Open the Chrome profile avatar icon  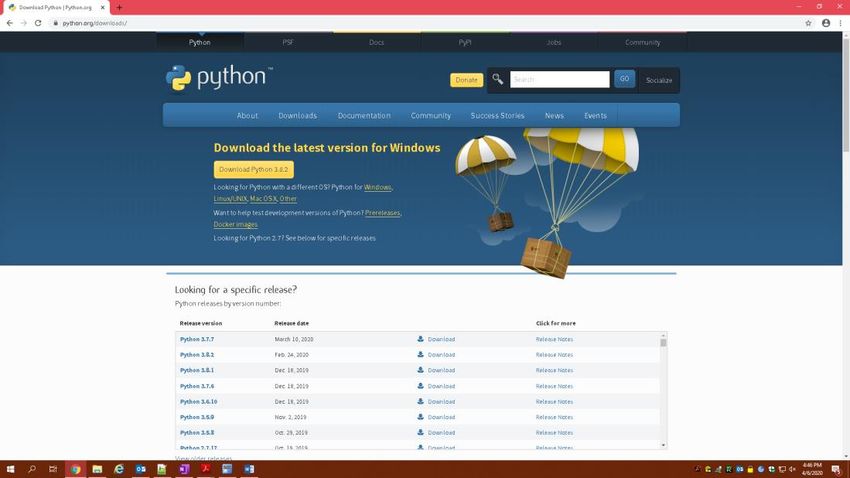pyautogui.click(x=826, y=23)
